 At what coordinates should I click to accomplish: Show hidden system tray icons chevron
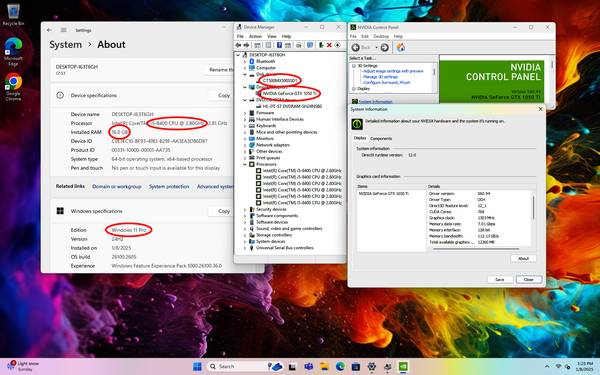tap(547, 367)
